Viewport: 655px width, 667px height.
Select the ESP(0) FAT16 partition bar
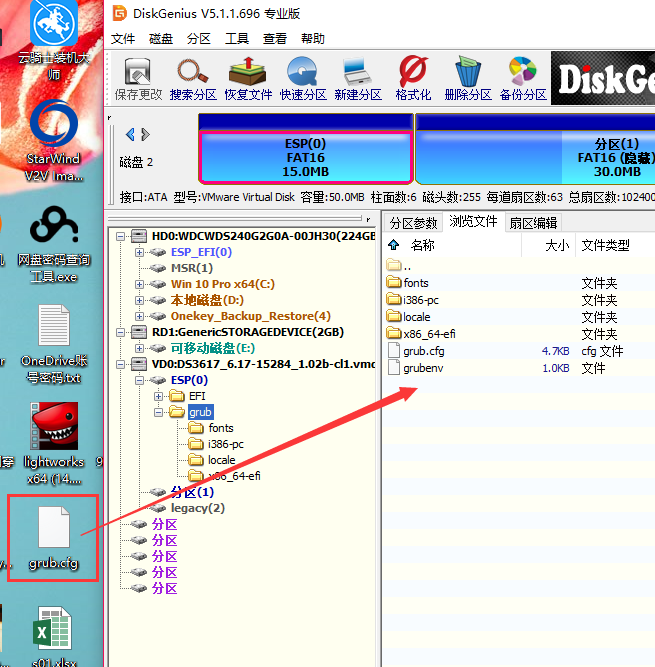[304, 158]
